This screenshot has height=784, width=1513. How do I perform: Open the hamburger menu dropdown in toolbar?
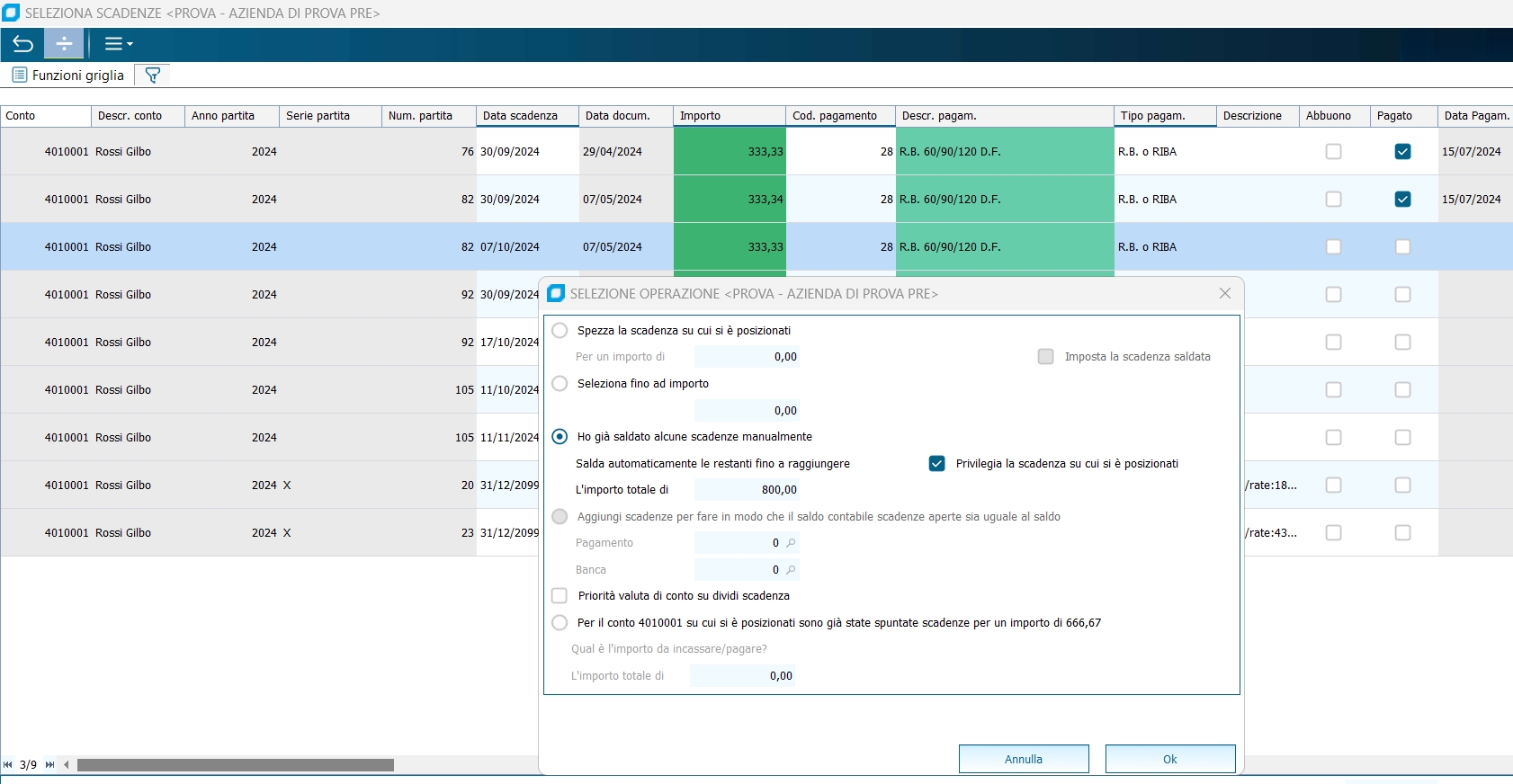118,44
